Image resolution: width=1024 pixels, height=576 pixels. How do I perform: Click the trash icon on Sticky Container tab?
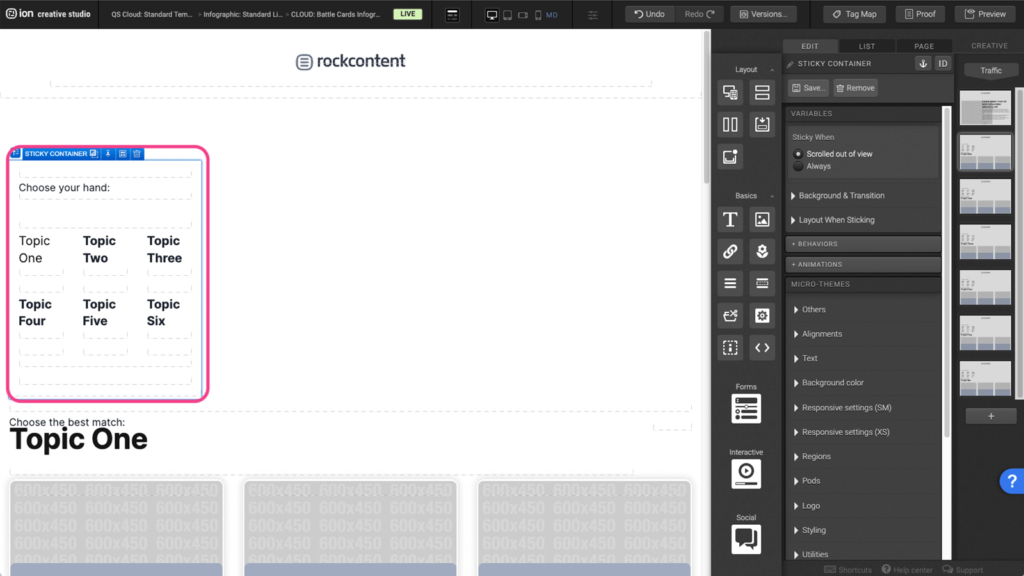pos(137,153)
